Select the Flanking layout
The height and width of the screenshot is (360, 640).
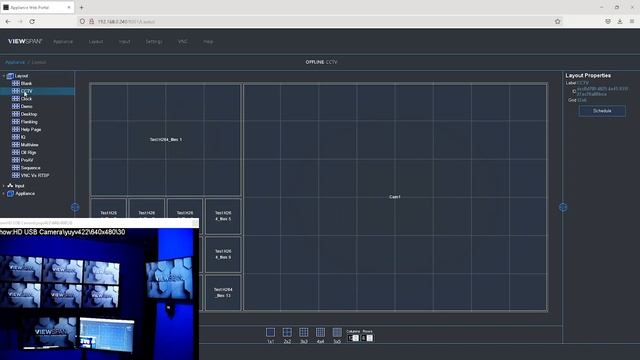click(x=29, y=122)
